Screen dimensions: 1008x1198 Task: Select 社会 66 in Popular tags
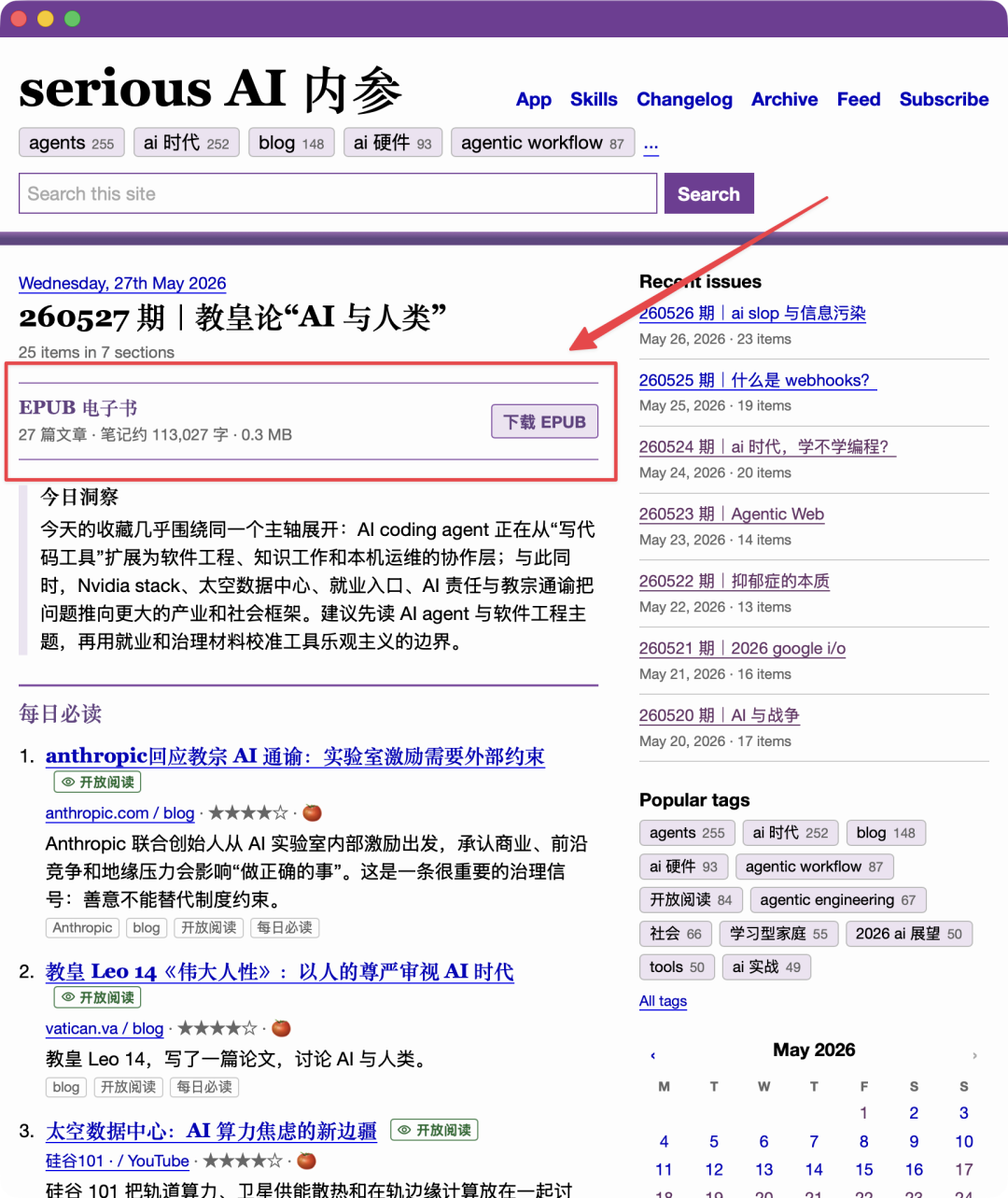(676, 934)
